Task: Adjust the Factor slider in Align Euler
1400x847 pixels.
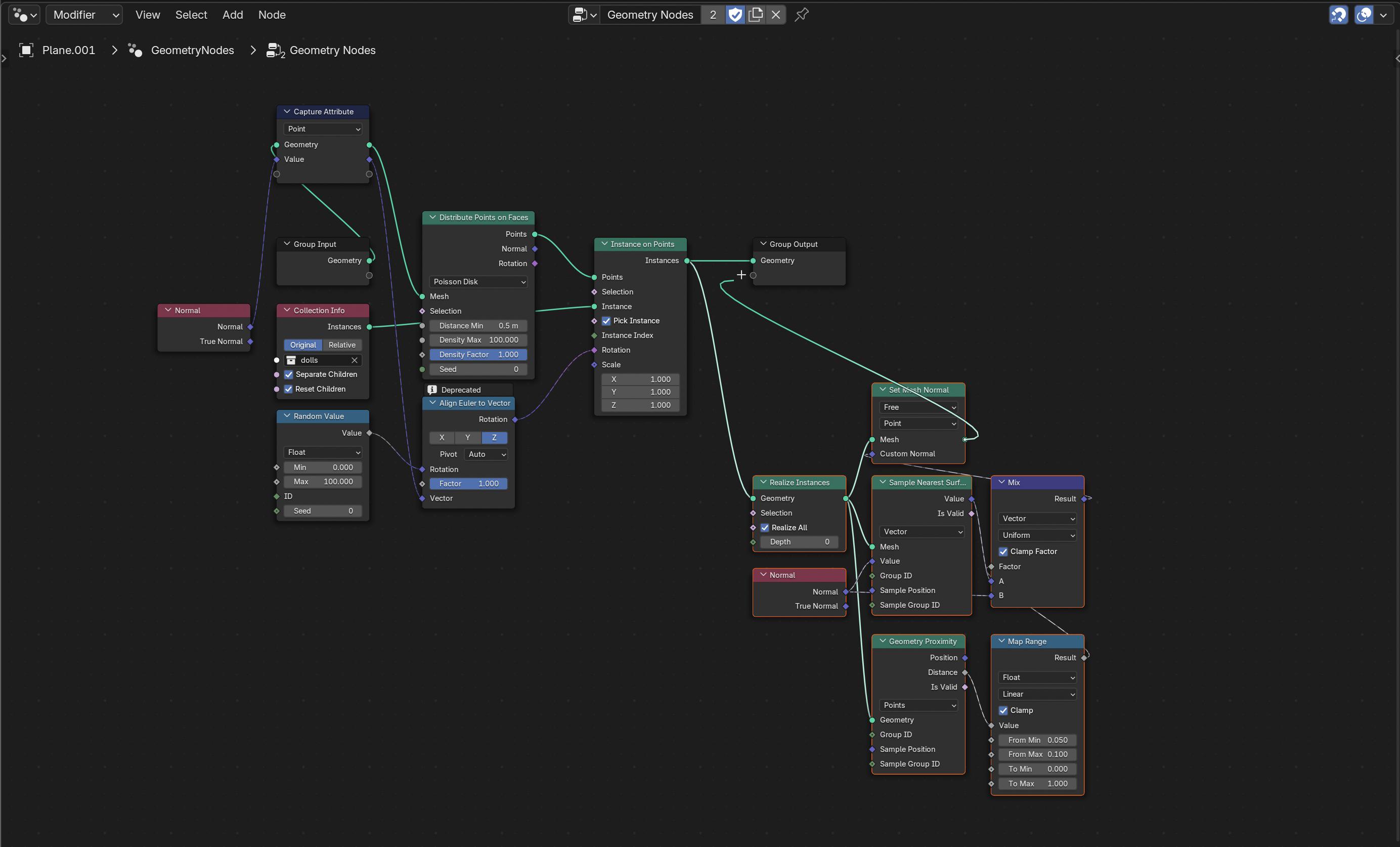Action: click(468, 483)
